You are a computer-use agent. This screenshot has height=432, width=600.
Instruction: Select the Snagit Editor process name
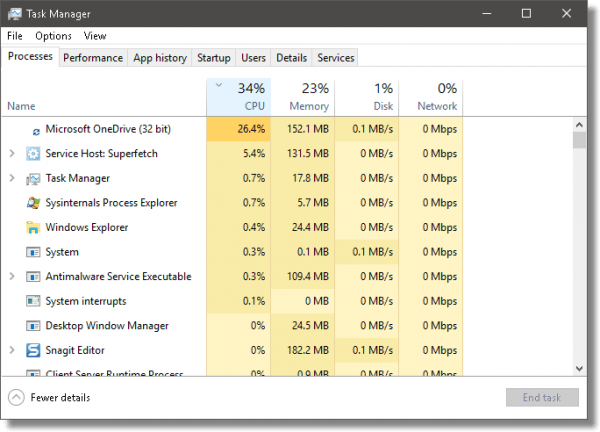75,350
